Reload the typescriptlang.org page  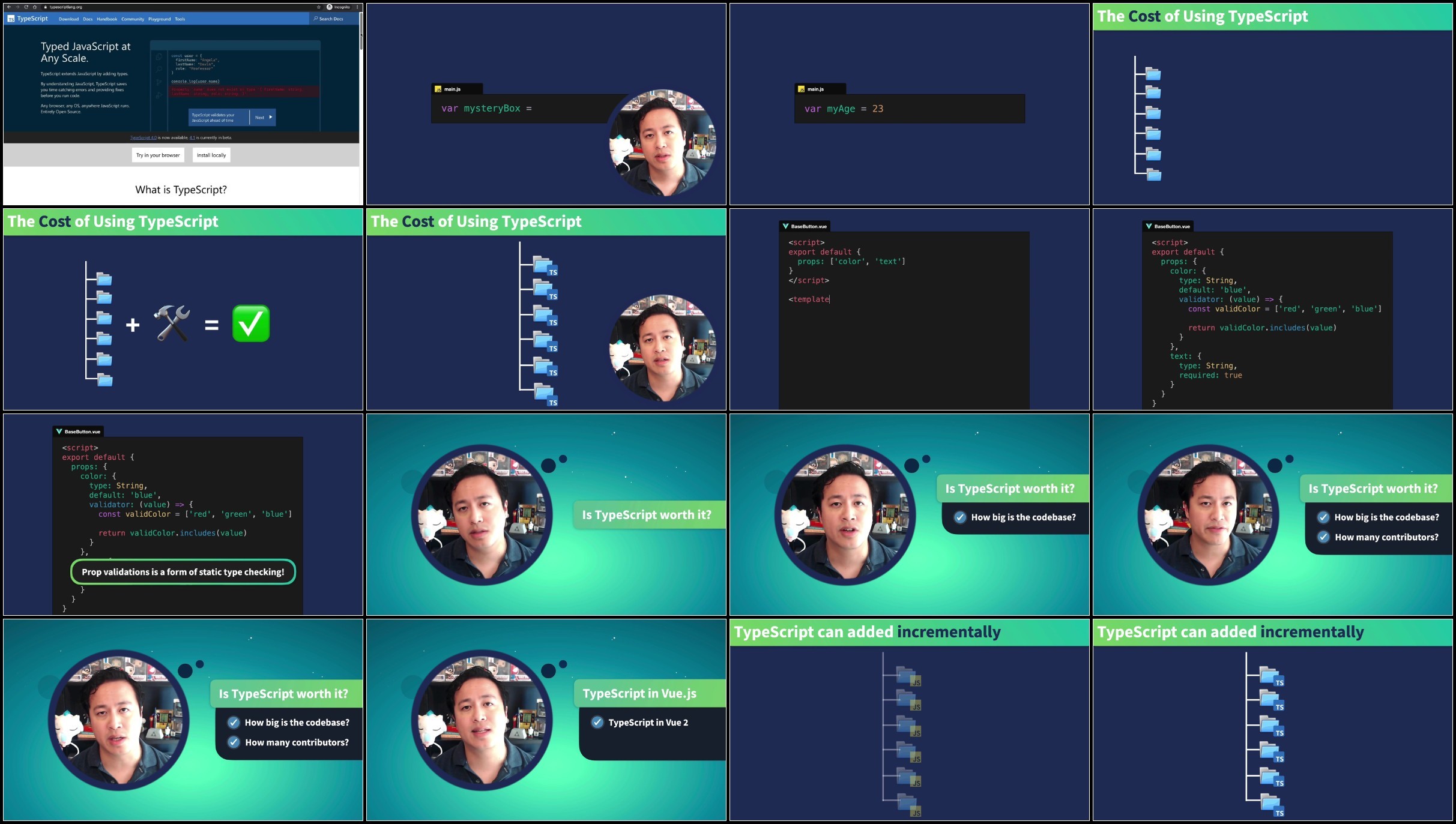click(x=26, y=7)
